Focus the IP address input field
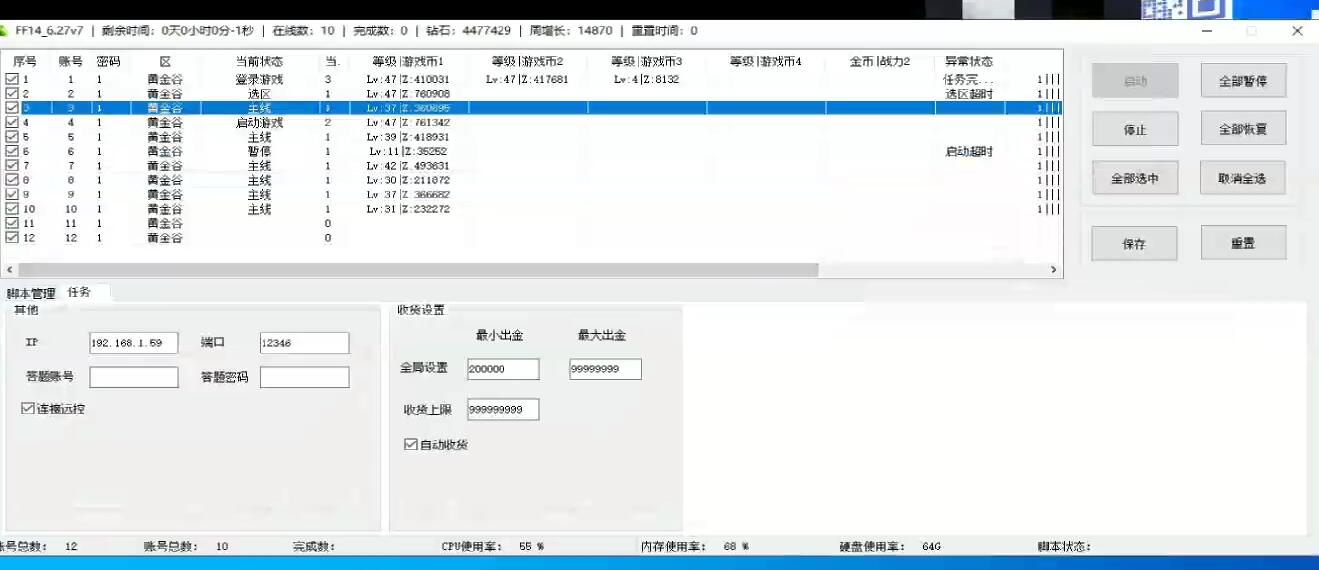The width and height of the screenshot is (1319, 570). tap(133, 343)
